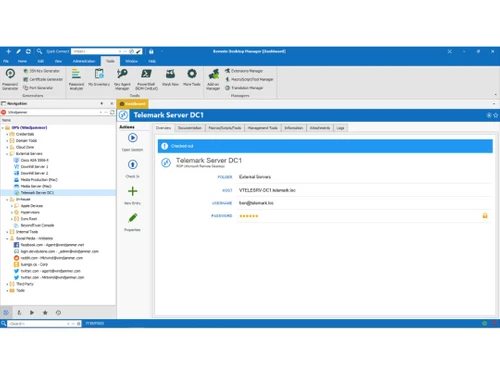Switch to the View ribbon tab
The height and width of the screenshot is (375, 500).
pyautogui.click(x=58, y=61)
